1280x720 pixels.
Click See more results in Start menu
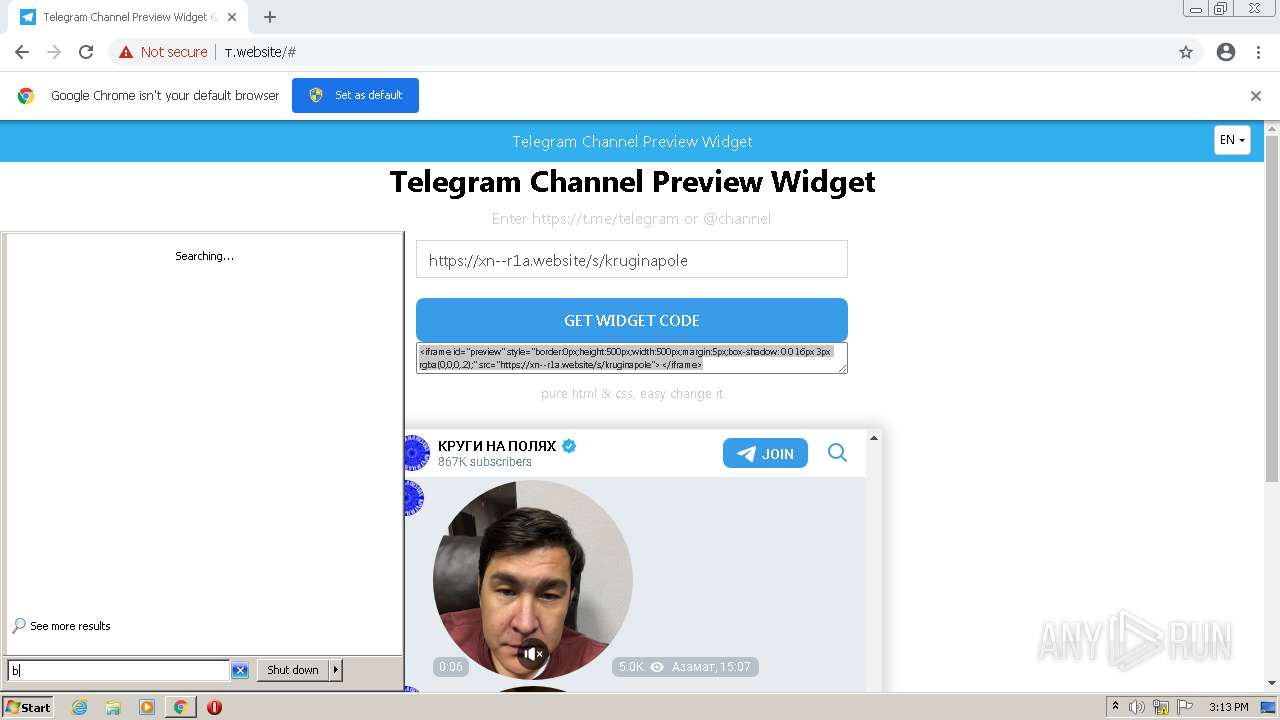[x=70, y=626]
